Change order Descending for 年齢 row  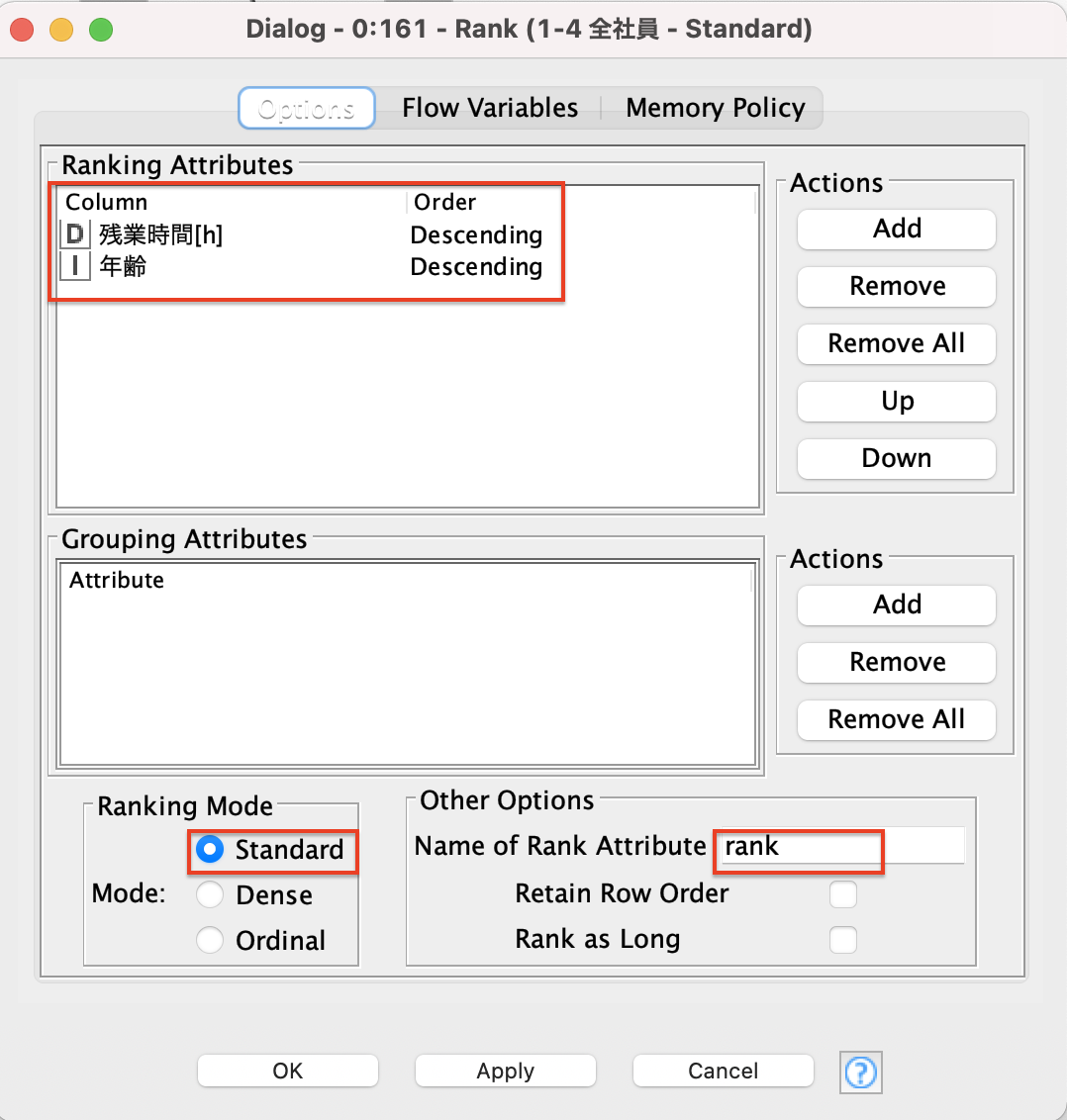coord(477,266)
